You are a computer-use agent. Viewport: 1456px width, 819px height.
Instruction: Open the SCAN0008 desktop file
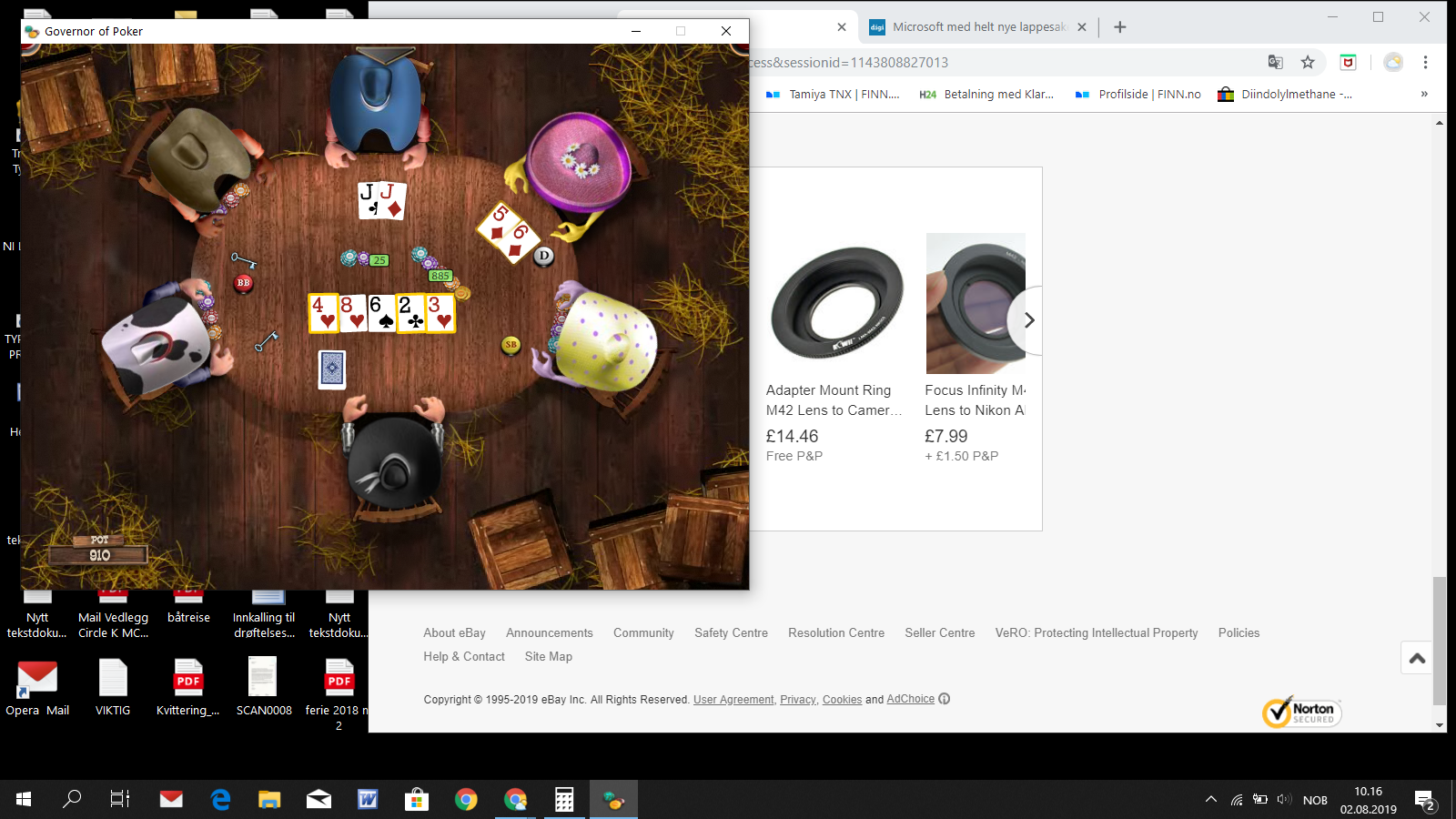pos(264,687)
